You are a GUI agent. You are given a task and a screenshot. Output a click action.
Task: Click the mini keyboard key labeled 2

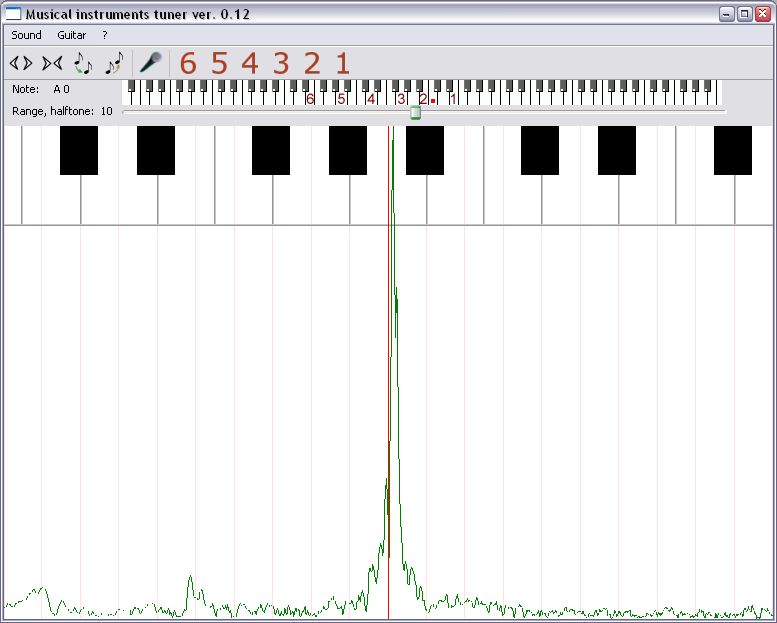pyautogui.click(x=423, y=99)
